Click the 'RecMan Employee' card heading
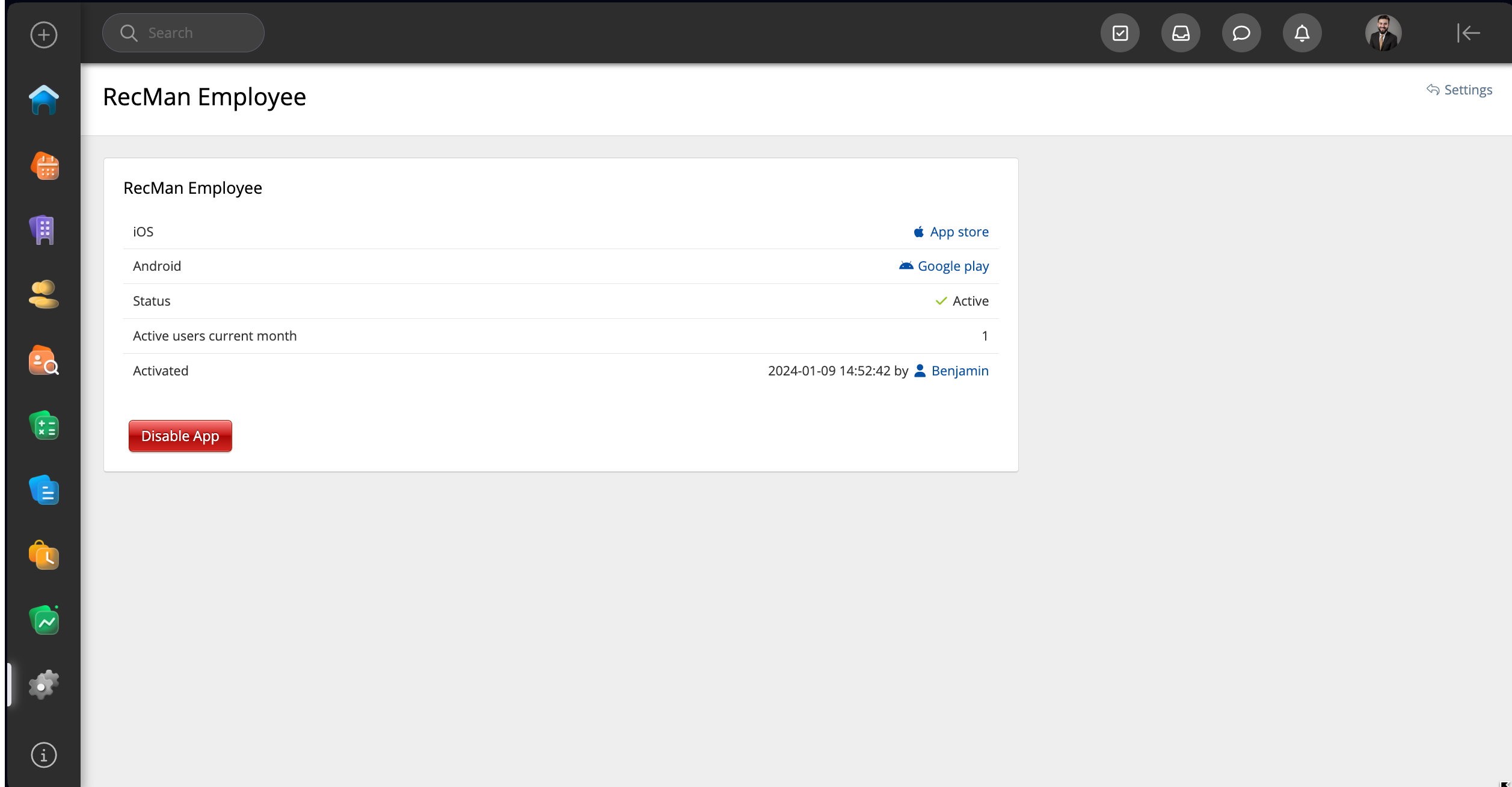1512x787 pixels. tap(192, 188)
